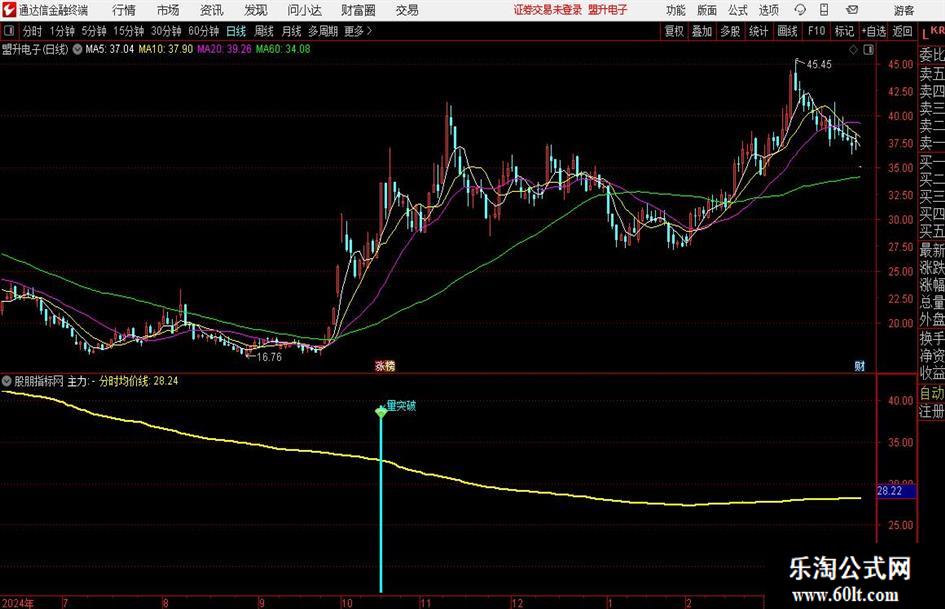
Task: Click the customer service headset icon
Action: (x=800, y=10)
